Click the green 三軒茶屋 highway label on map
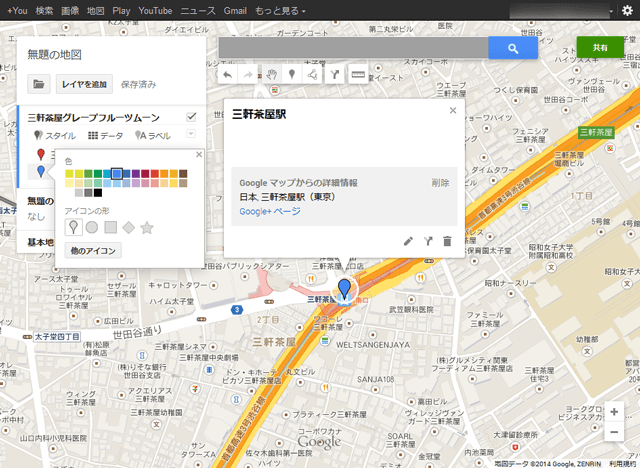This screenshot has width=640, height=468. 596,132
